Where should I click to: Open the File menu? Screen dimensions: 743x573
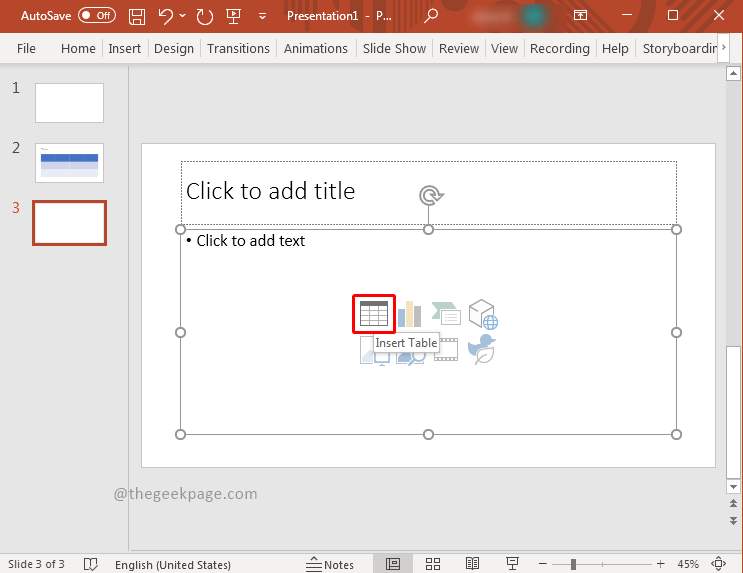click(x=26, y=48)
